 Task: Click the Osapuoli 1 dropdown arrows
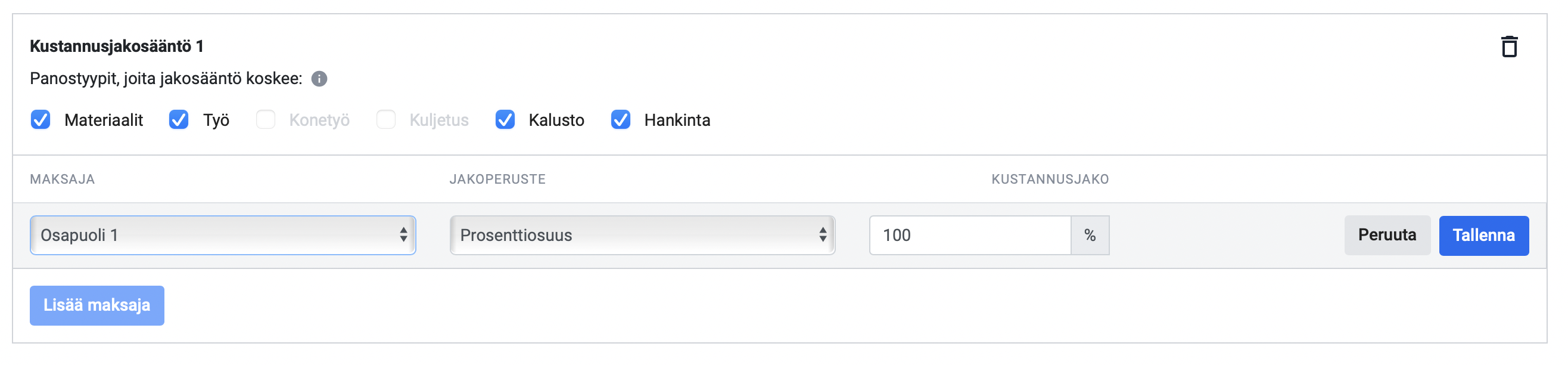403,235
